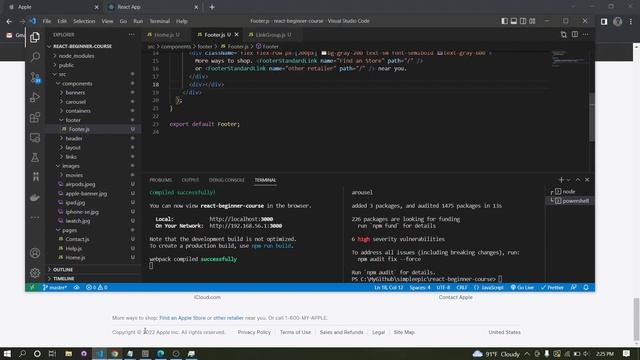Click Find an Apple Store link on webpage
The height and width of the screenshot is (360, 640).
pos(182,318)
